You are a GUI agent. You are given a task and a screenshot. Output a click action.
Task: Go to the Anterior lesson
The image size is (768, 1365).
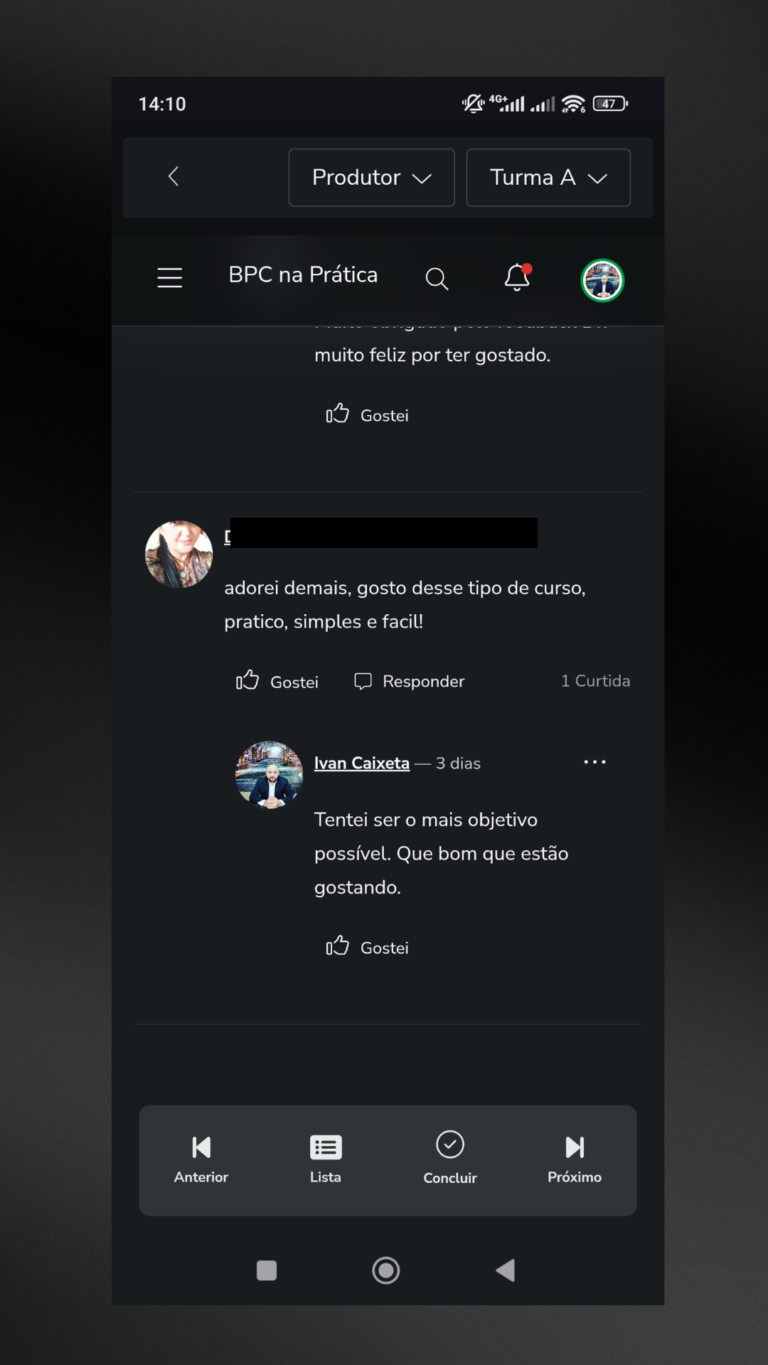click(201, 1159)
